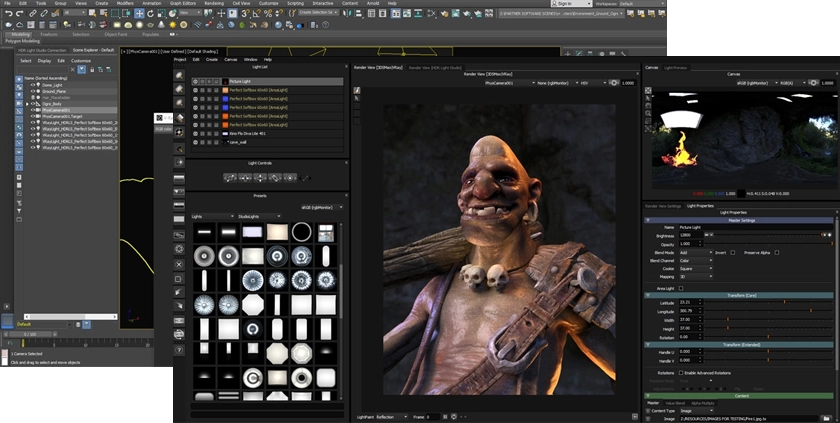The width and height of the screenshot is (840, 423).
Task: Open the Content Type dropdown set to Image
Action: [x=696, y=411]
